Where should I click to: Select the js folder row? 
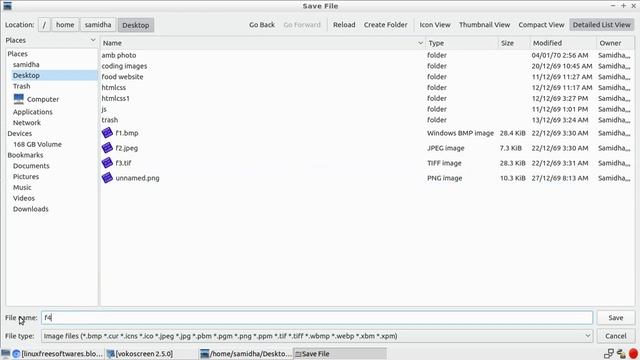(x=366, y=109)
